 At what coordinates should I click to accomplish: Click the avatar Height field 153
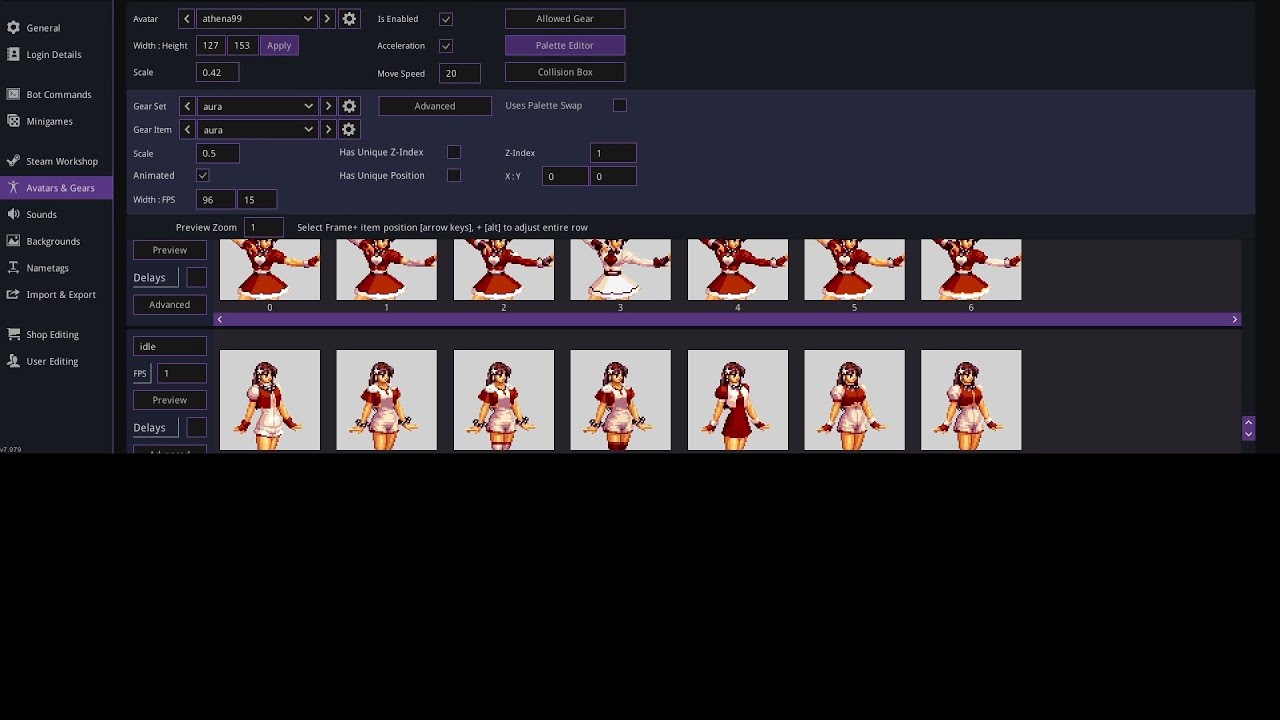point(242,45)
